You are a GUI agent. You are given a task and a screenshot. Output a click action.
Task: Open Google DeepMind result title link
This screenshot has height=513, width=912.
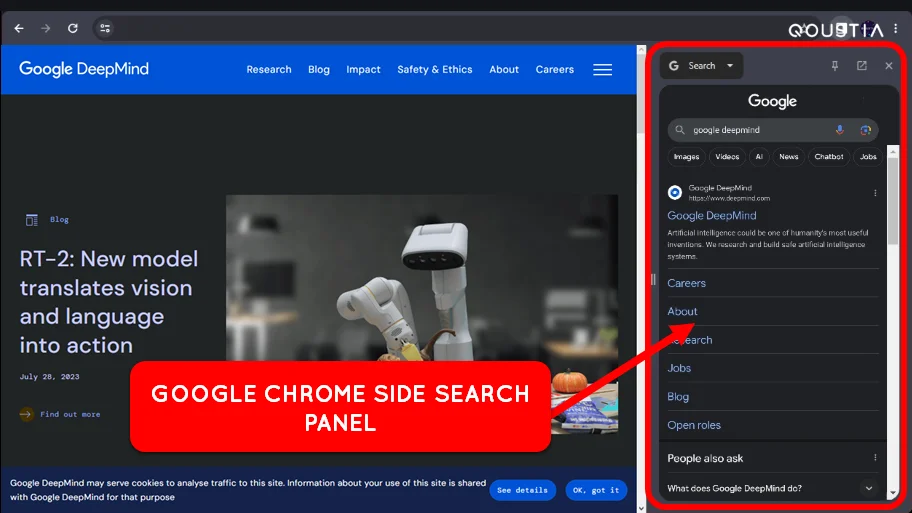coord(711,216)
